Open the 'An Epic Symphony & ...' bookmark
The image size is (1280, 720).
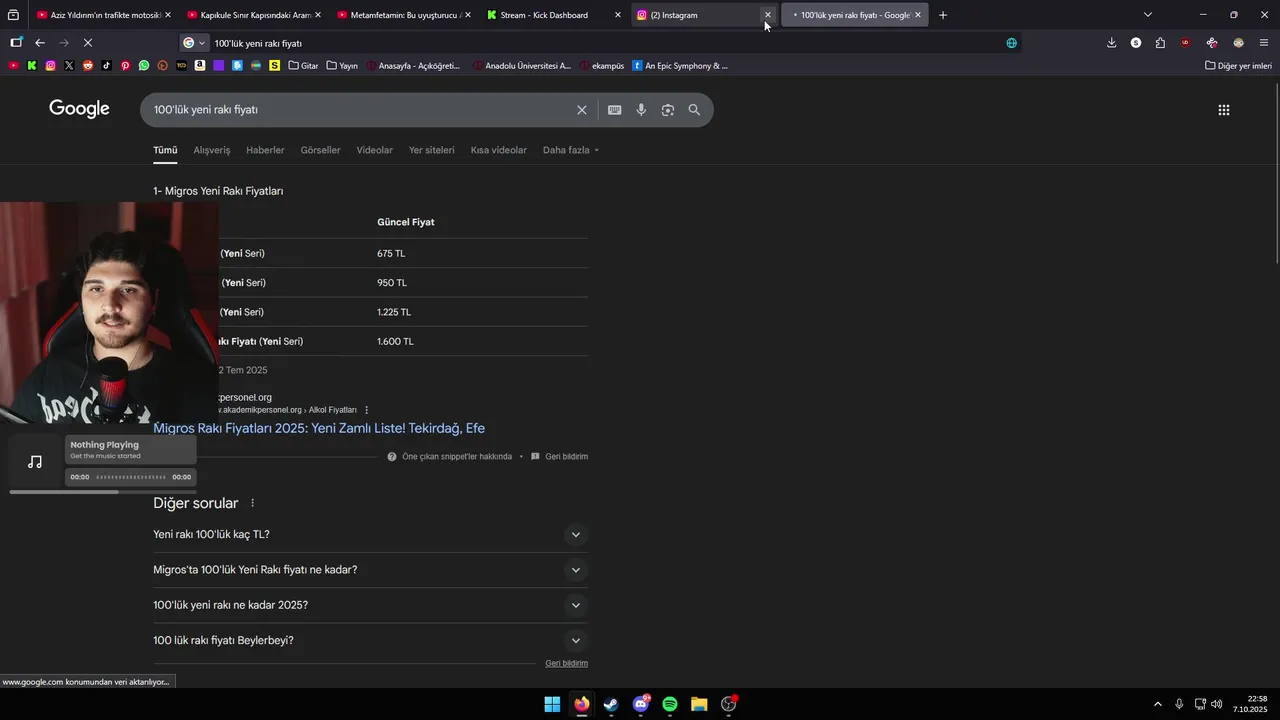point(680,66)
